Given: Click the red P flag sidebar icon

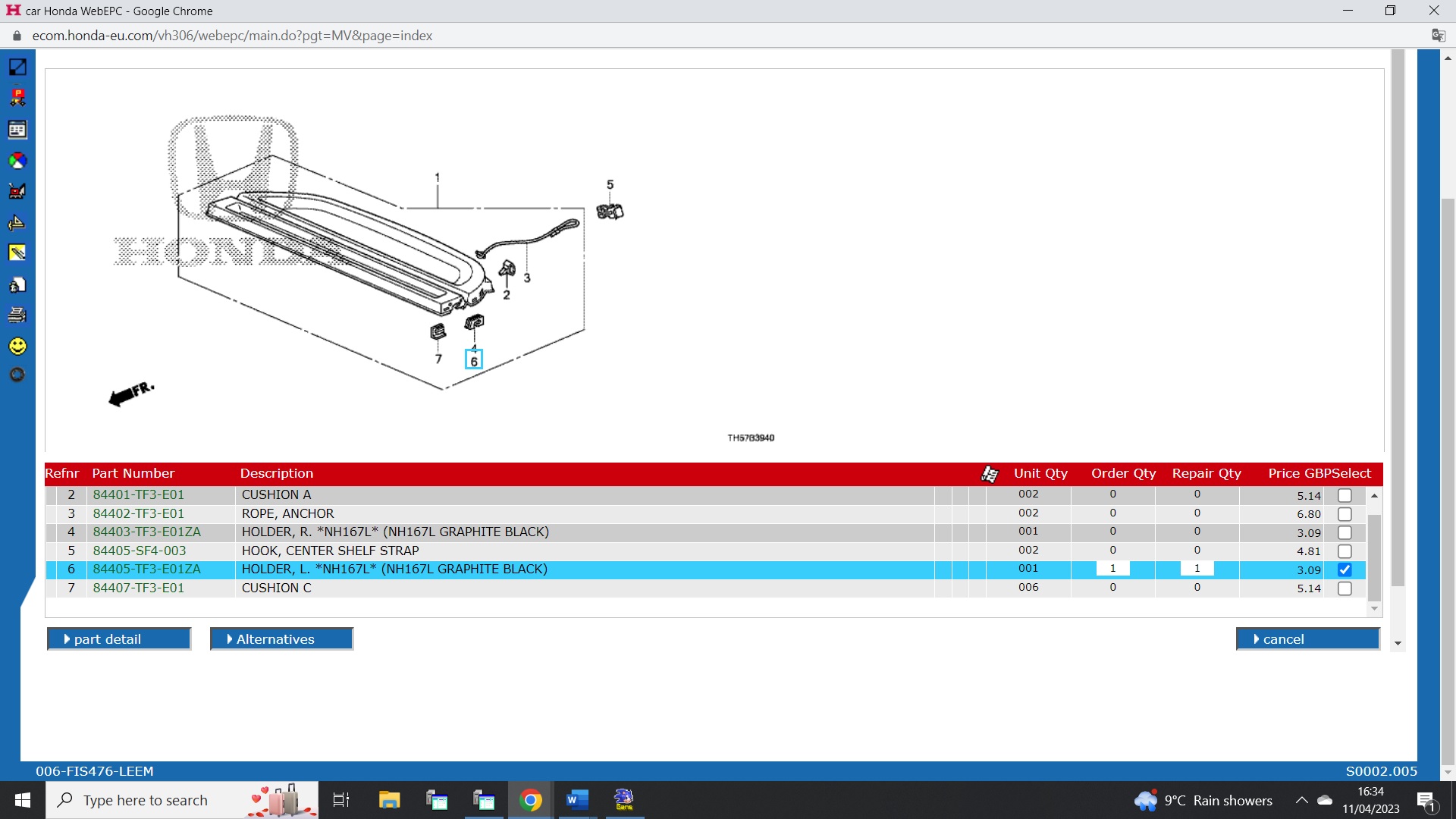Looking at the screenshot, I should pyautogui.click(x=17, y=98).
